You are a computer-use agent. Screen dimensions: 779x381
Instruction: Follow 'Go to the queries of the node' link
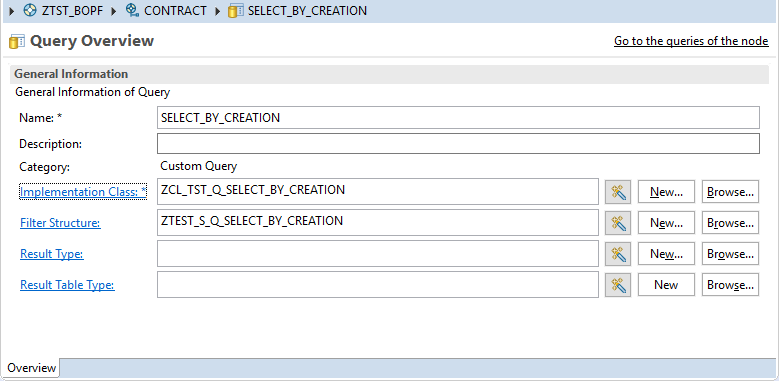pyautogui.click(x=691, y=41)
